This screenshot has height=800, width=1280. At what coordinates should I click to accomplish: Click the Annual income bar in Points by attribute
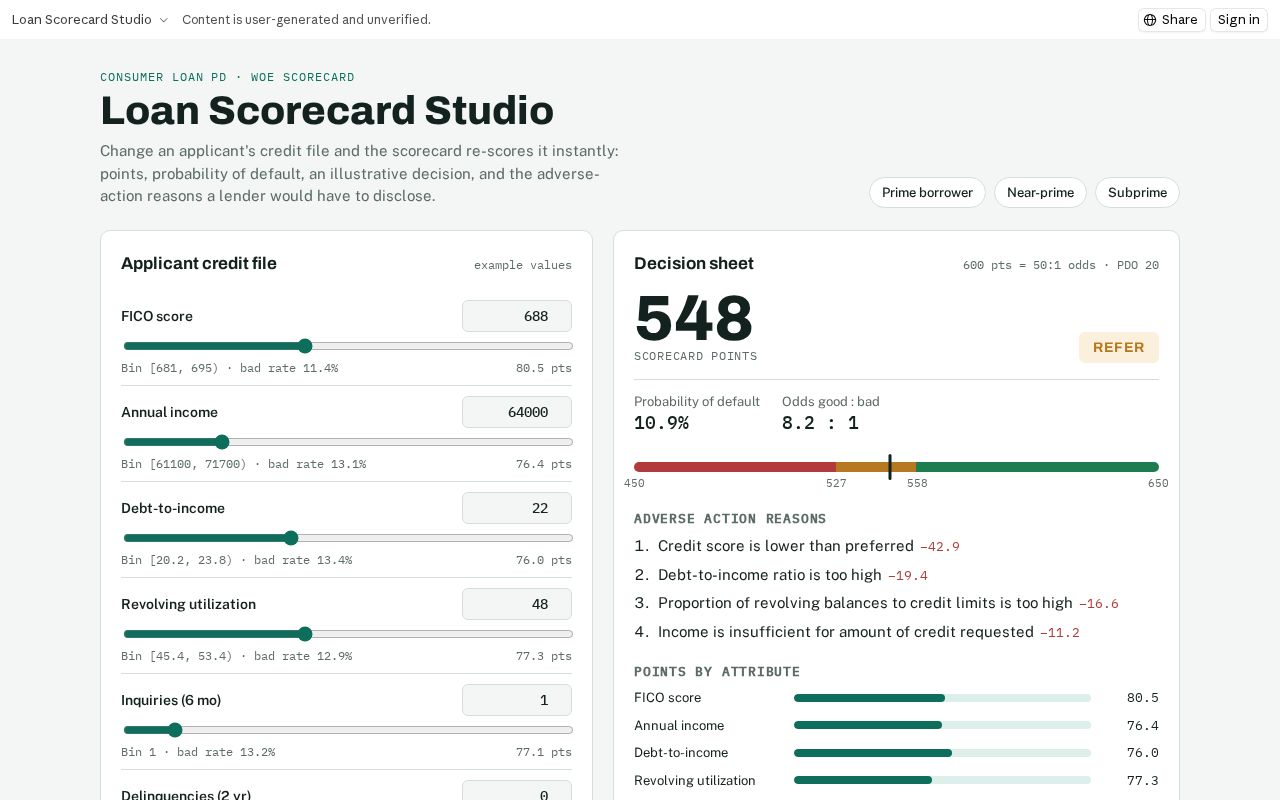click(942, 725)
